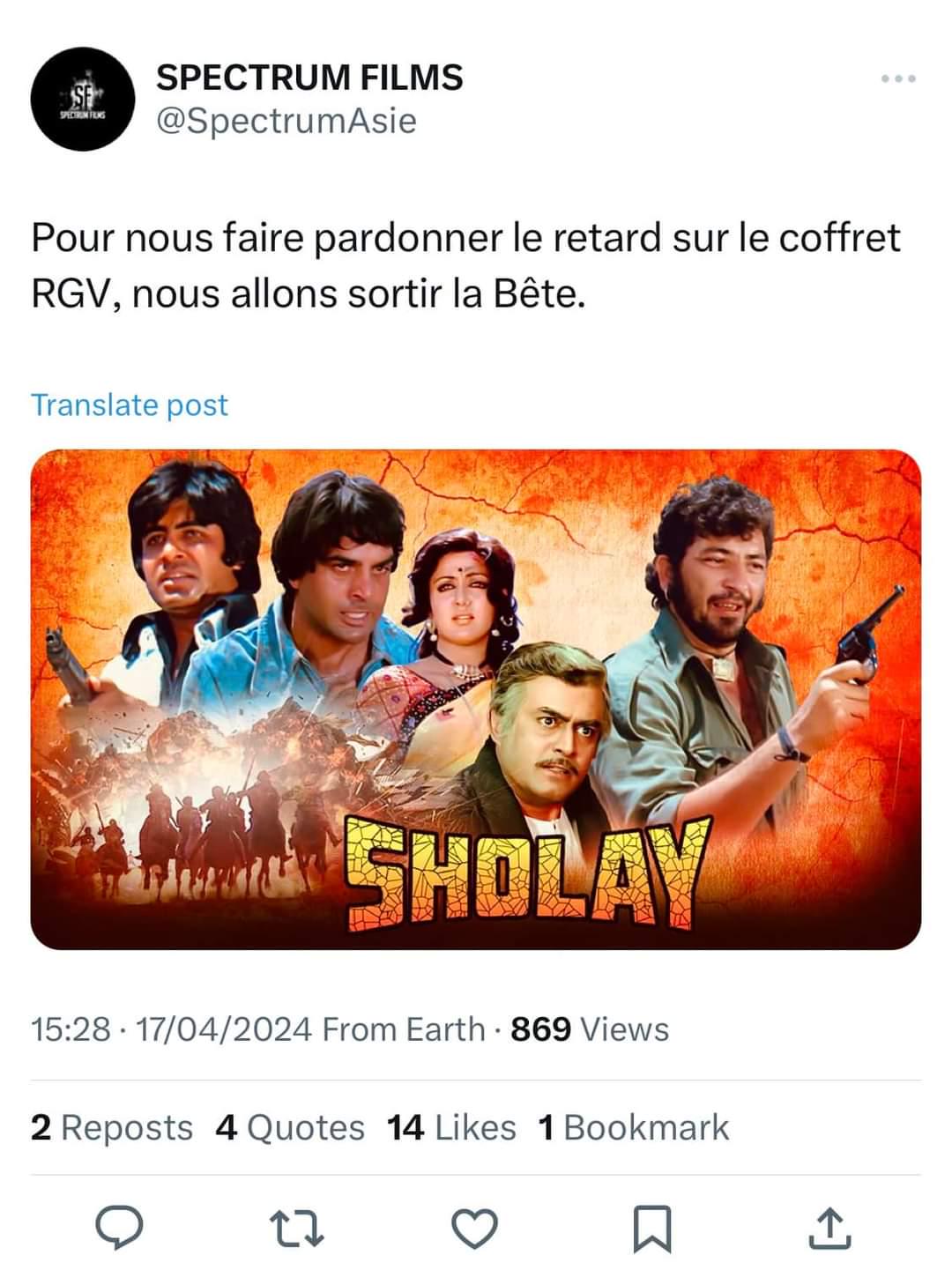The image size is (952, 1270).
Task: View the 2 Reposts list
Action: coord(112,1127)
